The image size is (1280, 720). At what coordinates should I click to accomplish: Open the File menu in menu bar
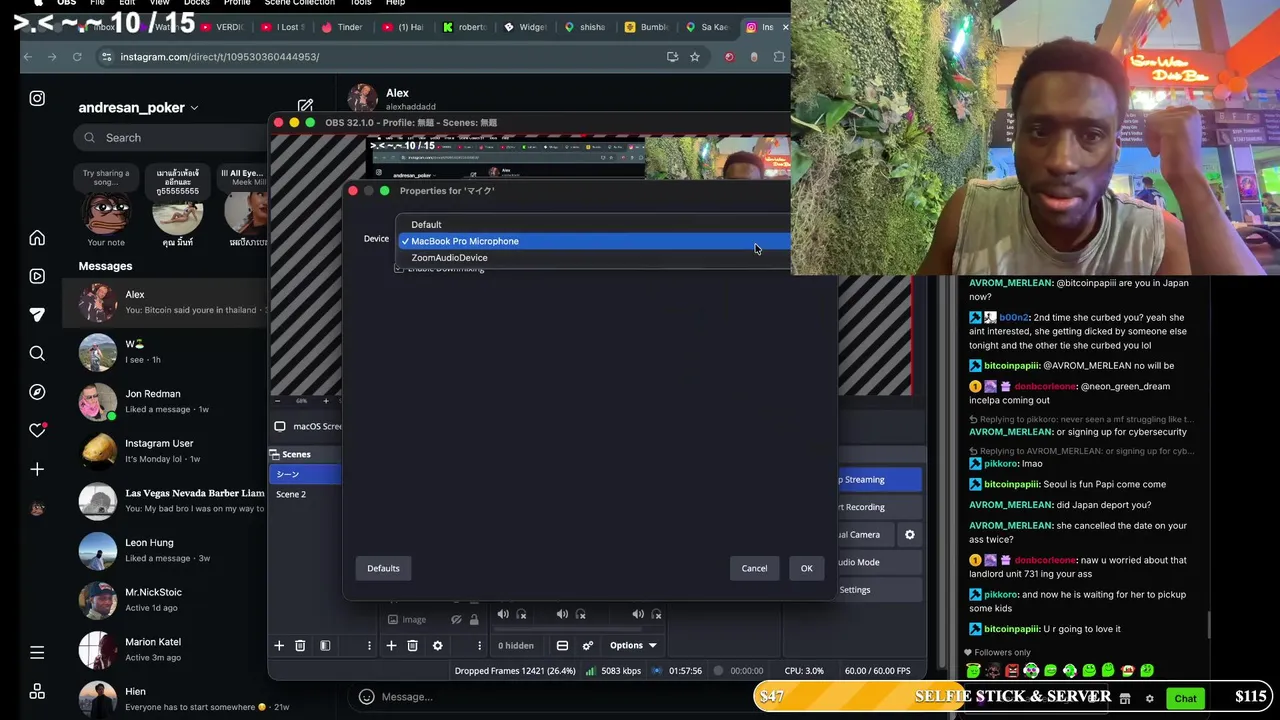(x=97, y=3)
